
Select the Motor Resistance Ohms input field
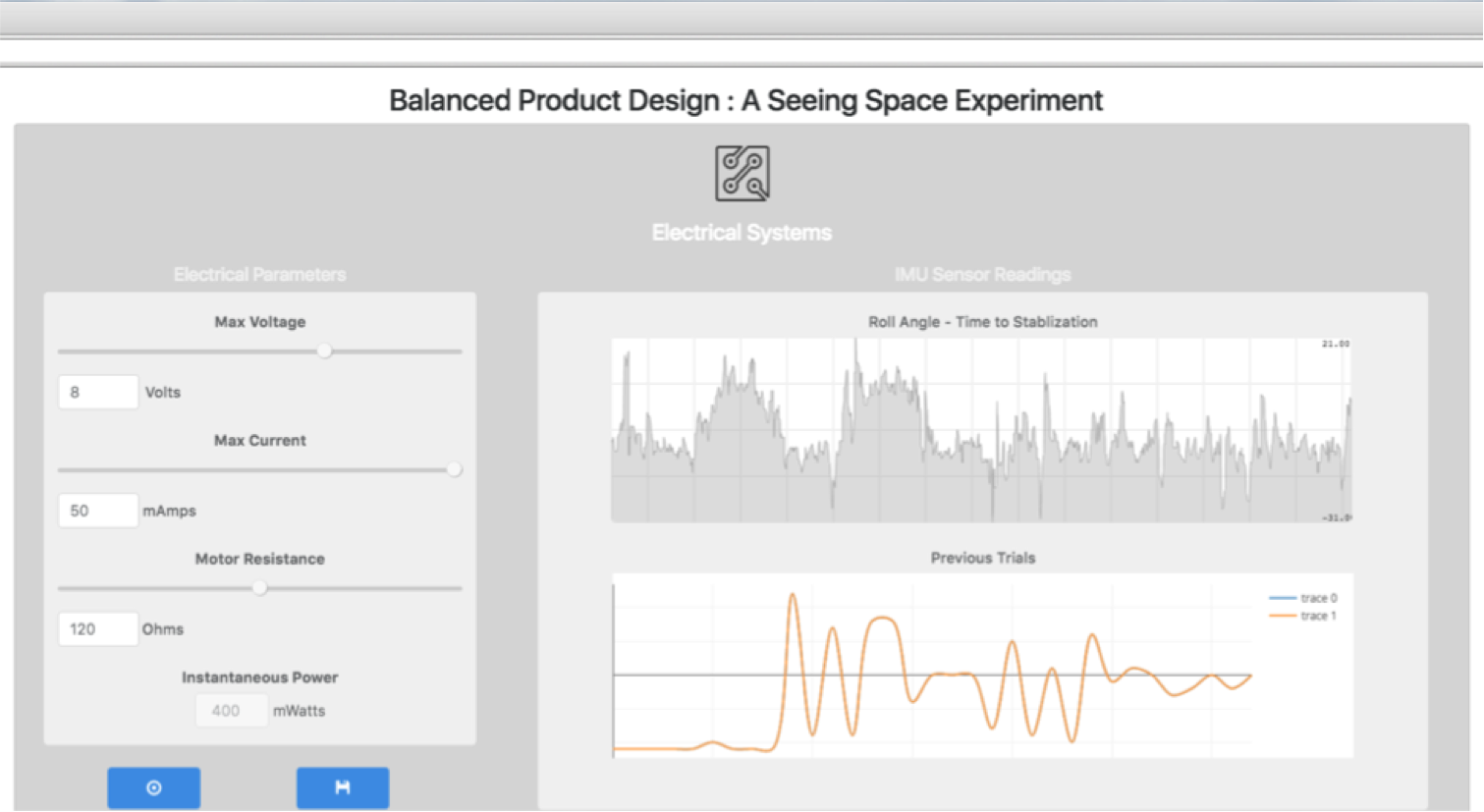98,629
